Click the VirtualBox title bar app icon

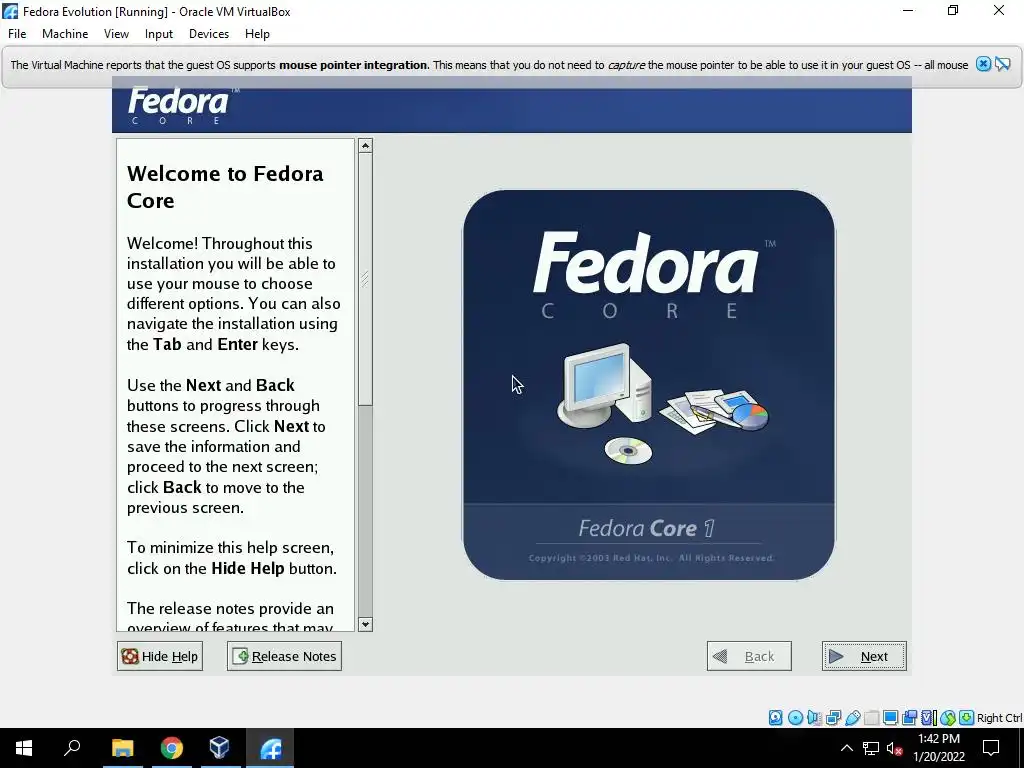tap(10, 11)
